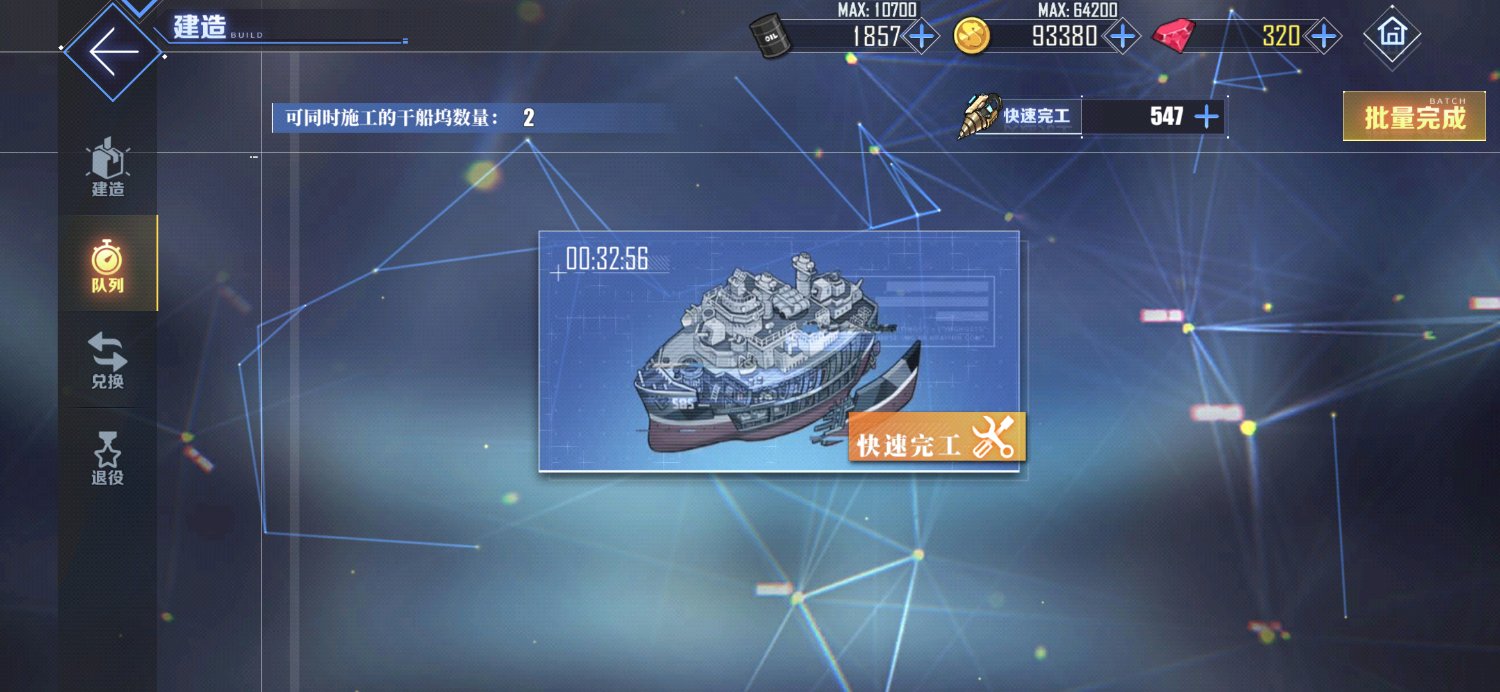Click the red gem resource icon
Screen dimensions: 1500x692
point(1172,37)
